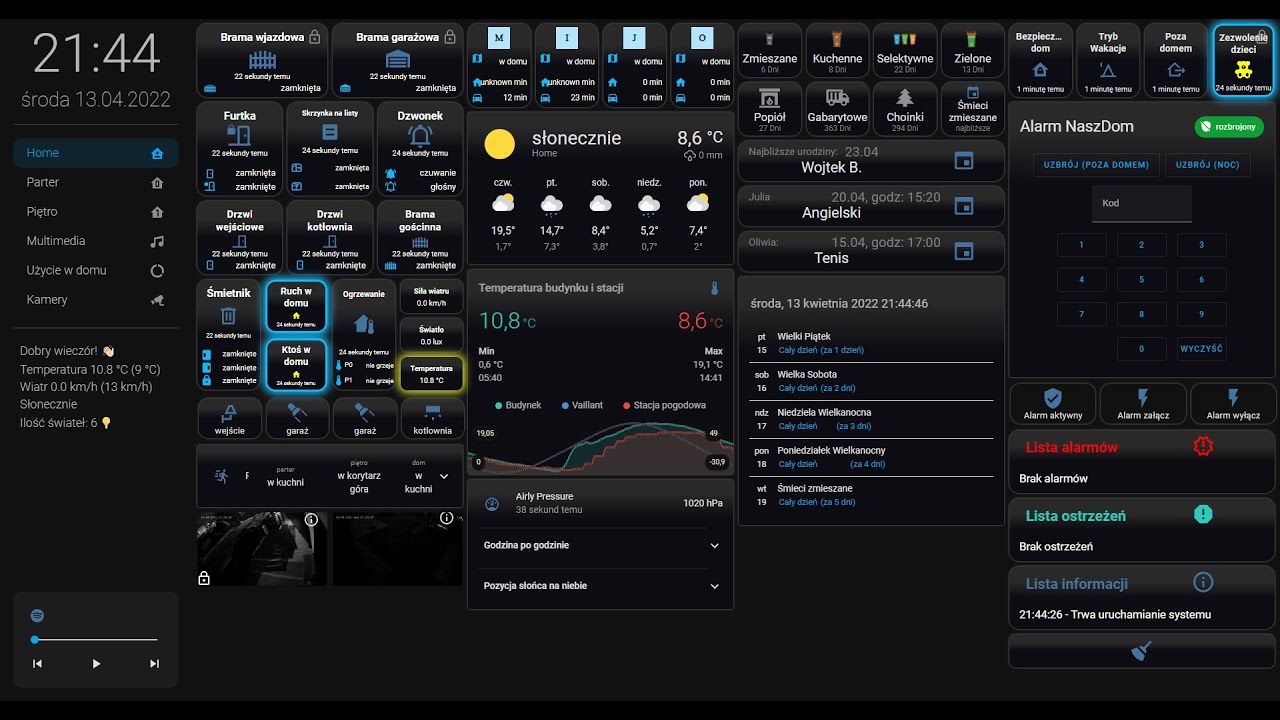Open Śmieci zmieszane najbliższe card
The image size is (1280, 720).
tap(972, 108)
